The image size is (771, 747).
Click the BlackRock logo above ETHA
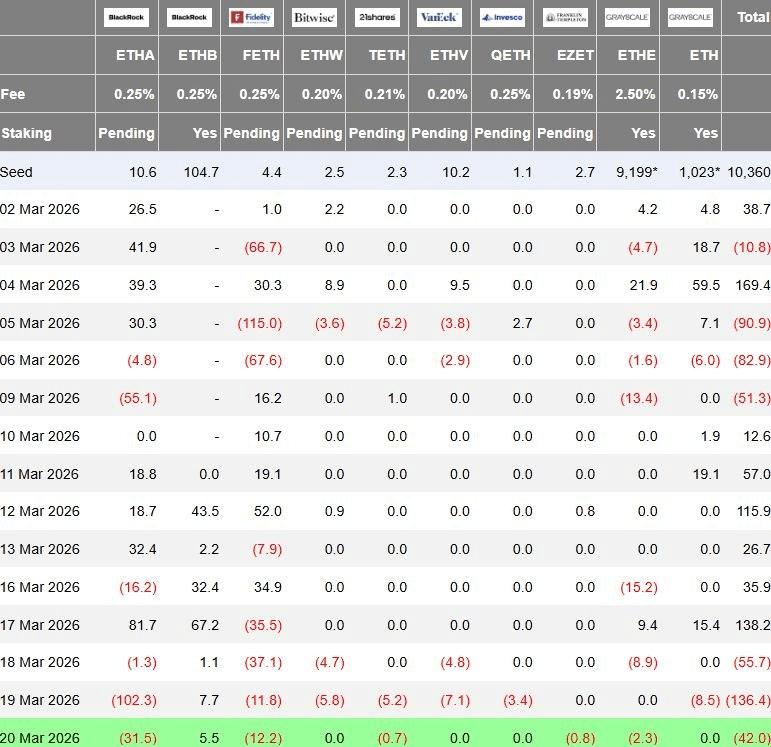tap(127, 17)
